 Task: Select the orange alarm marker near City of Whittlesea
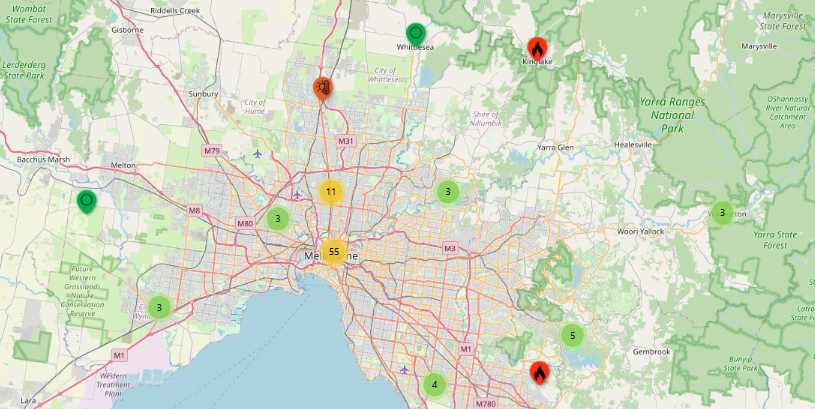click(323, 88)
